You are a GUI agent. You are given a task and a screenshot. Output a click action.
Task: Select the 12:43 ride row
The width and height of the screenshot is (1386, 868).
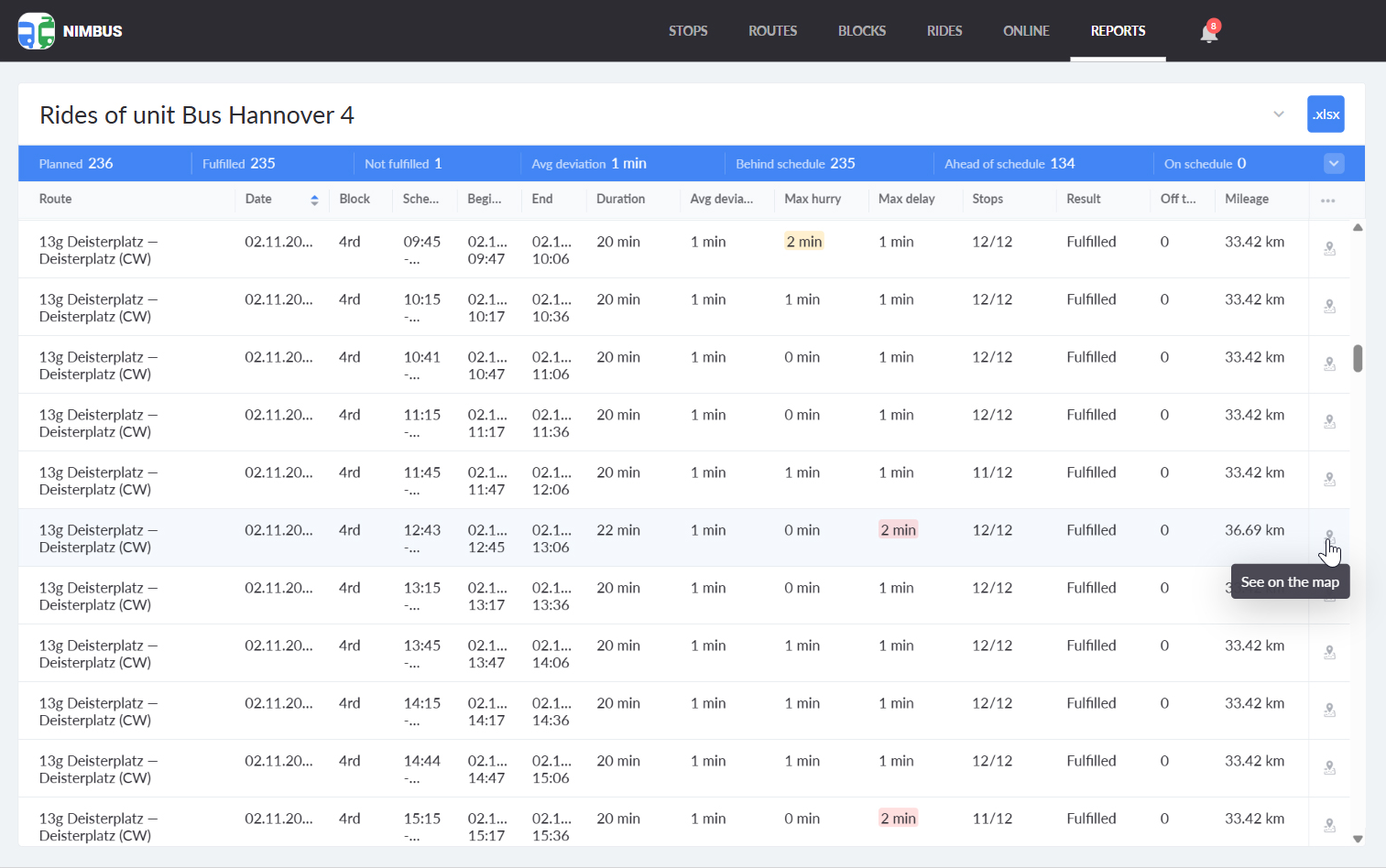tap(641, 538)
